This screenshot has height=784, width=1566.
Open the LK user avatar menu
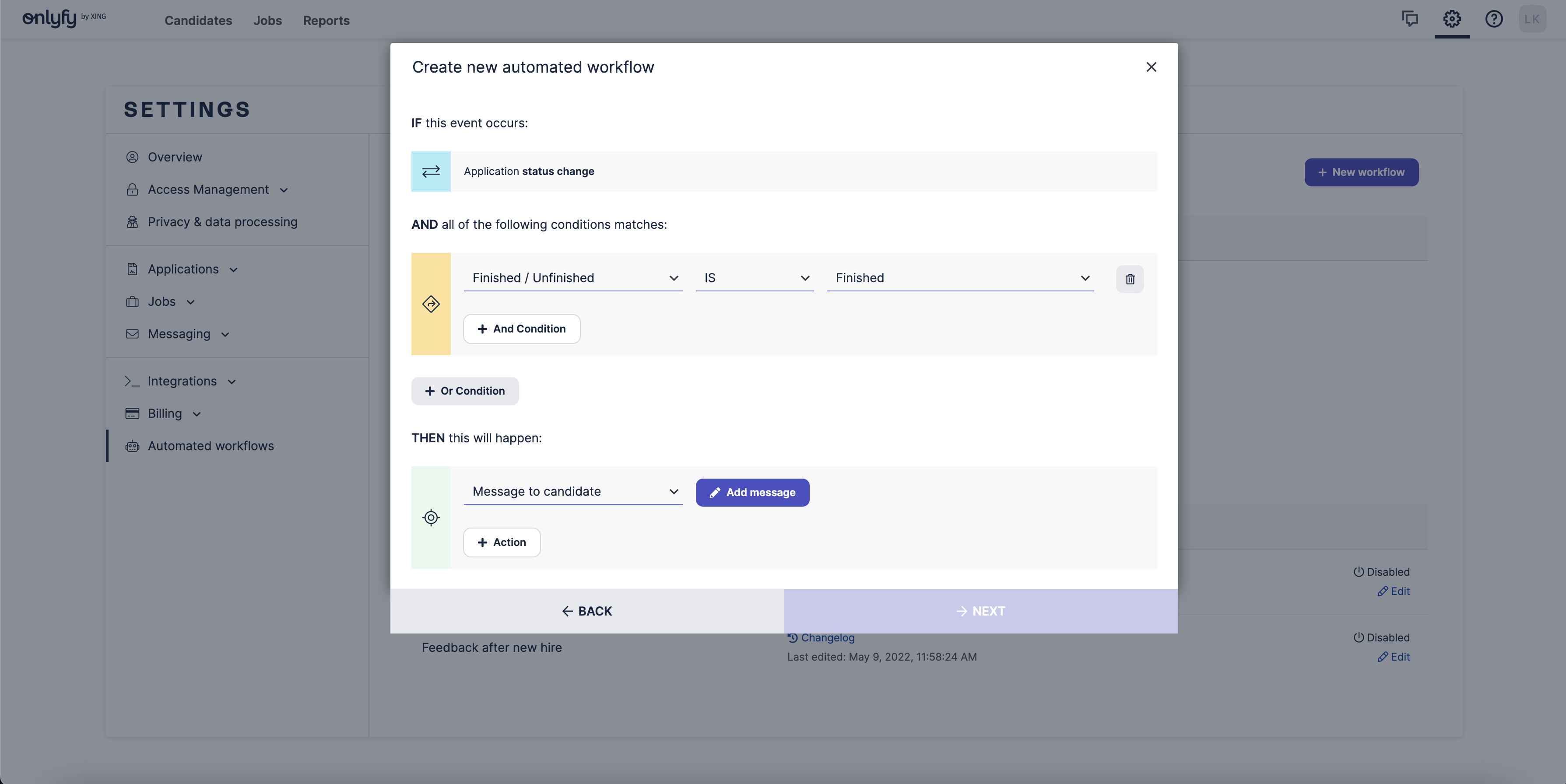coord(1532,19)
